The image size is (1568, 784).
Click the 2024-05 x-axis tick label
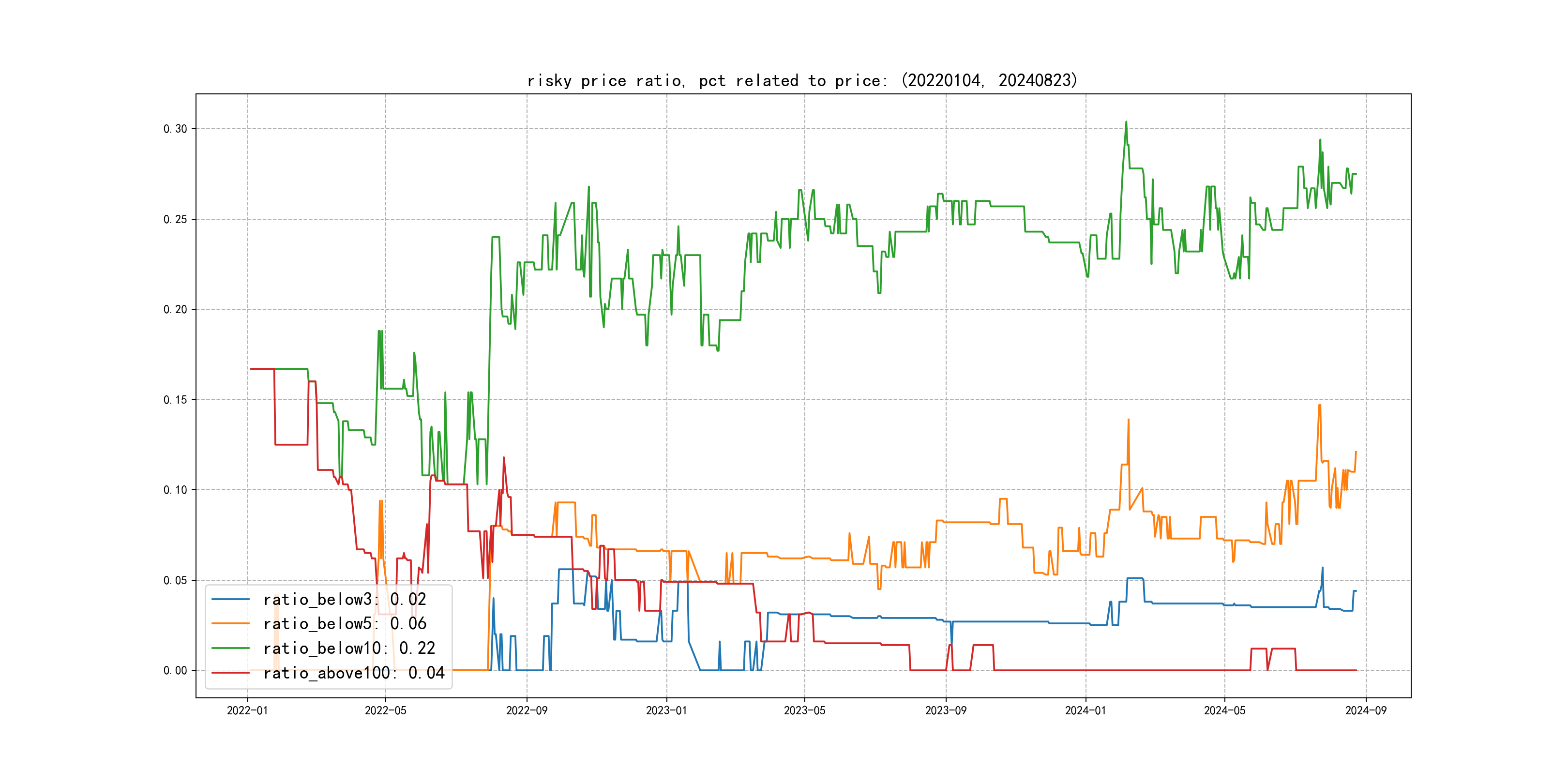(x=1224, y=710)
